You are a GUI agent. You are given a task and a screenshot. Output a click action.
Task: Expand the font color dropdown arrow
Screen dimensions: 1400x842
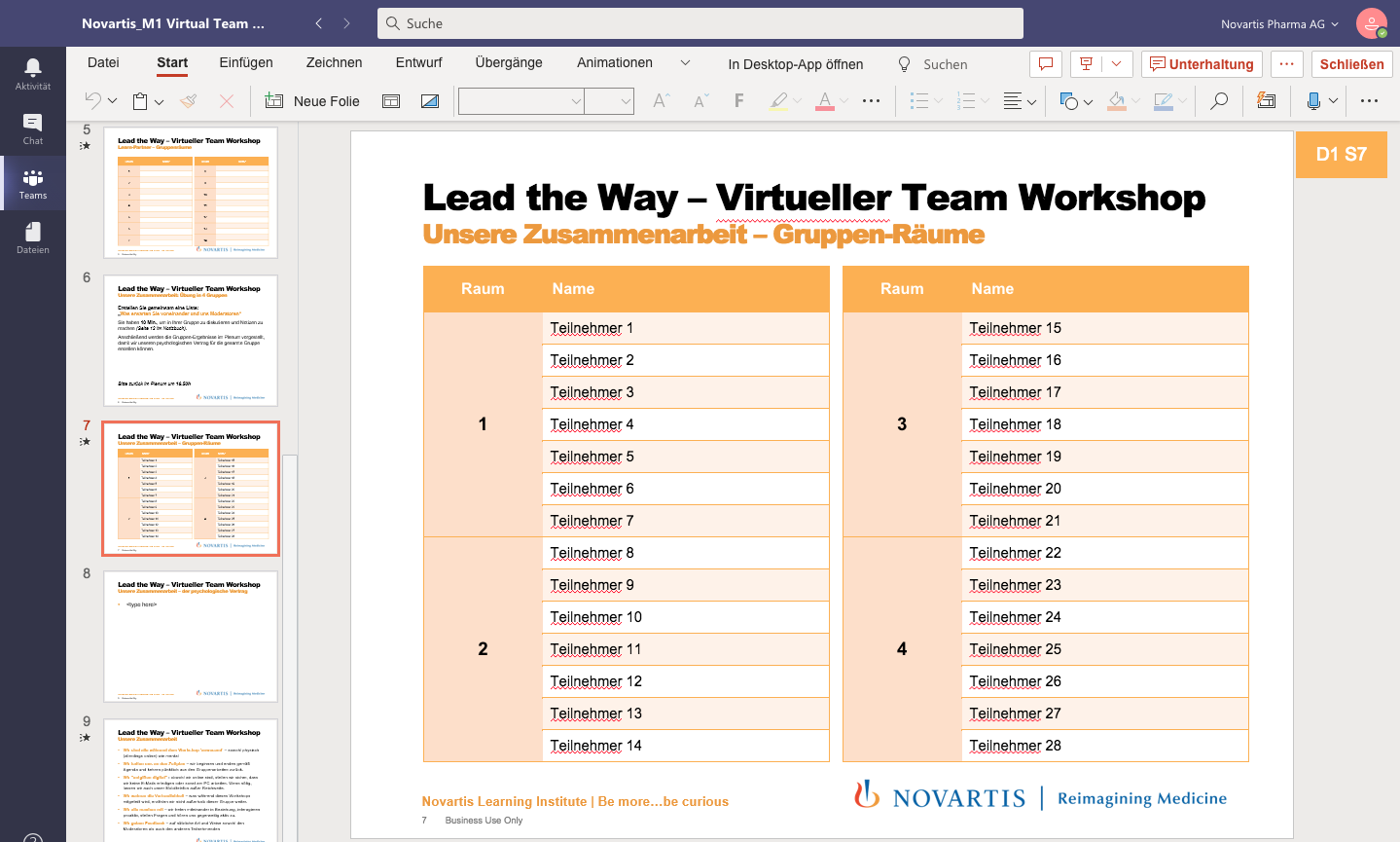844,101
